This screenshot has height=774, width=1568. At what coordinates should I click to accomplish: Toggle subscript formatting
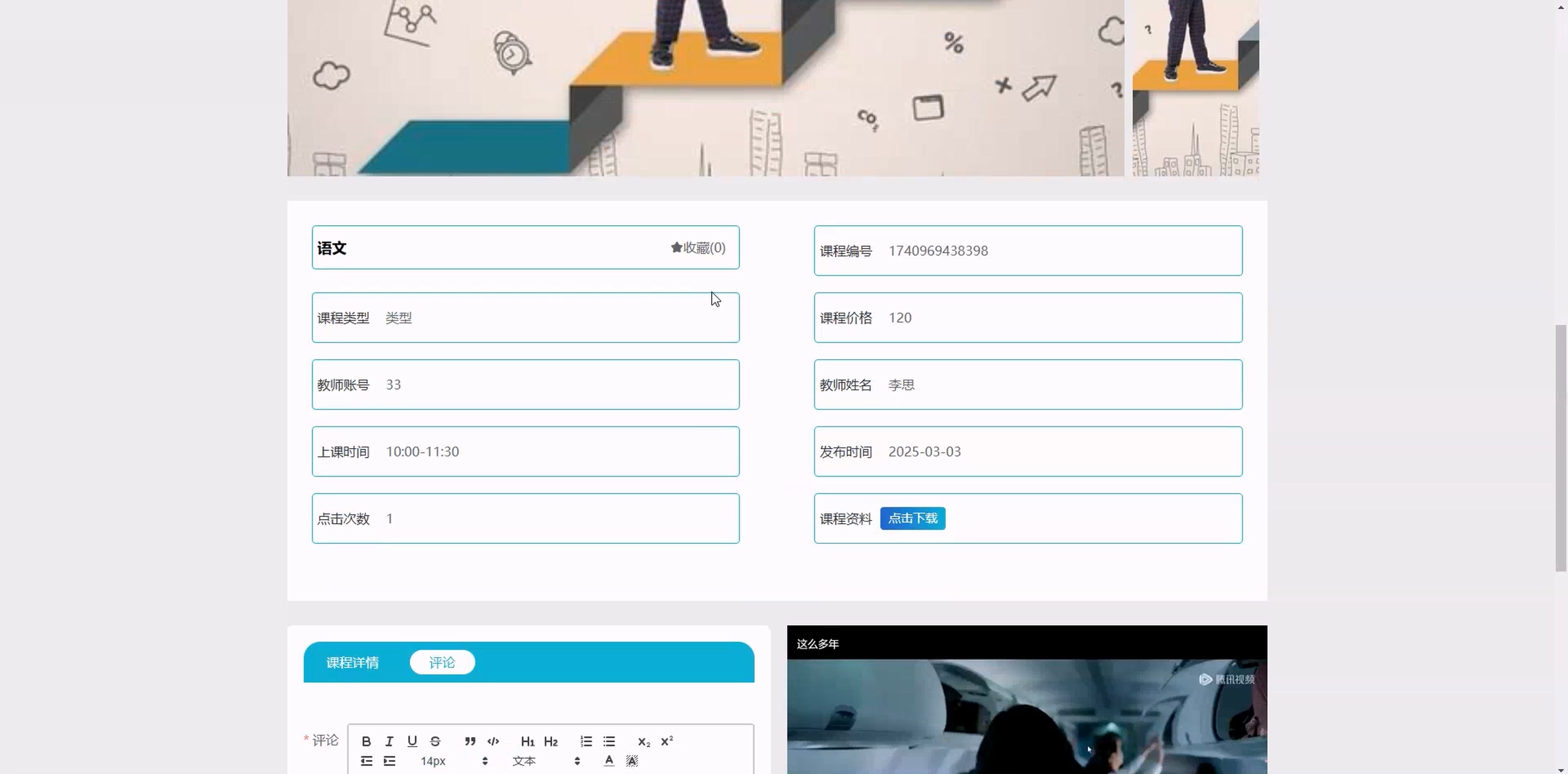643,741
